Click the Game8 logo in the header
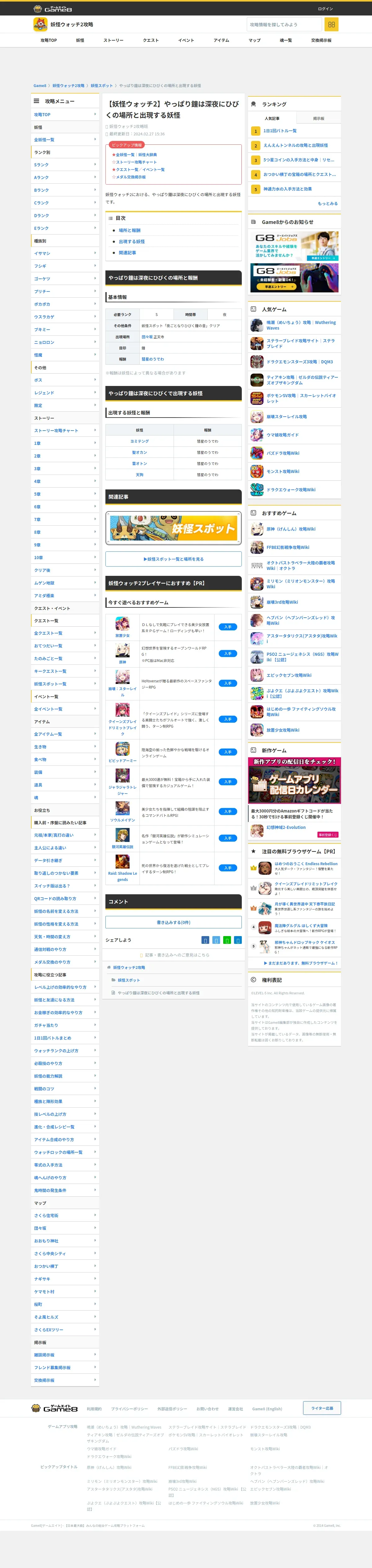Screen dimensions: 372x1568 52,9
